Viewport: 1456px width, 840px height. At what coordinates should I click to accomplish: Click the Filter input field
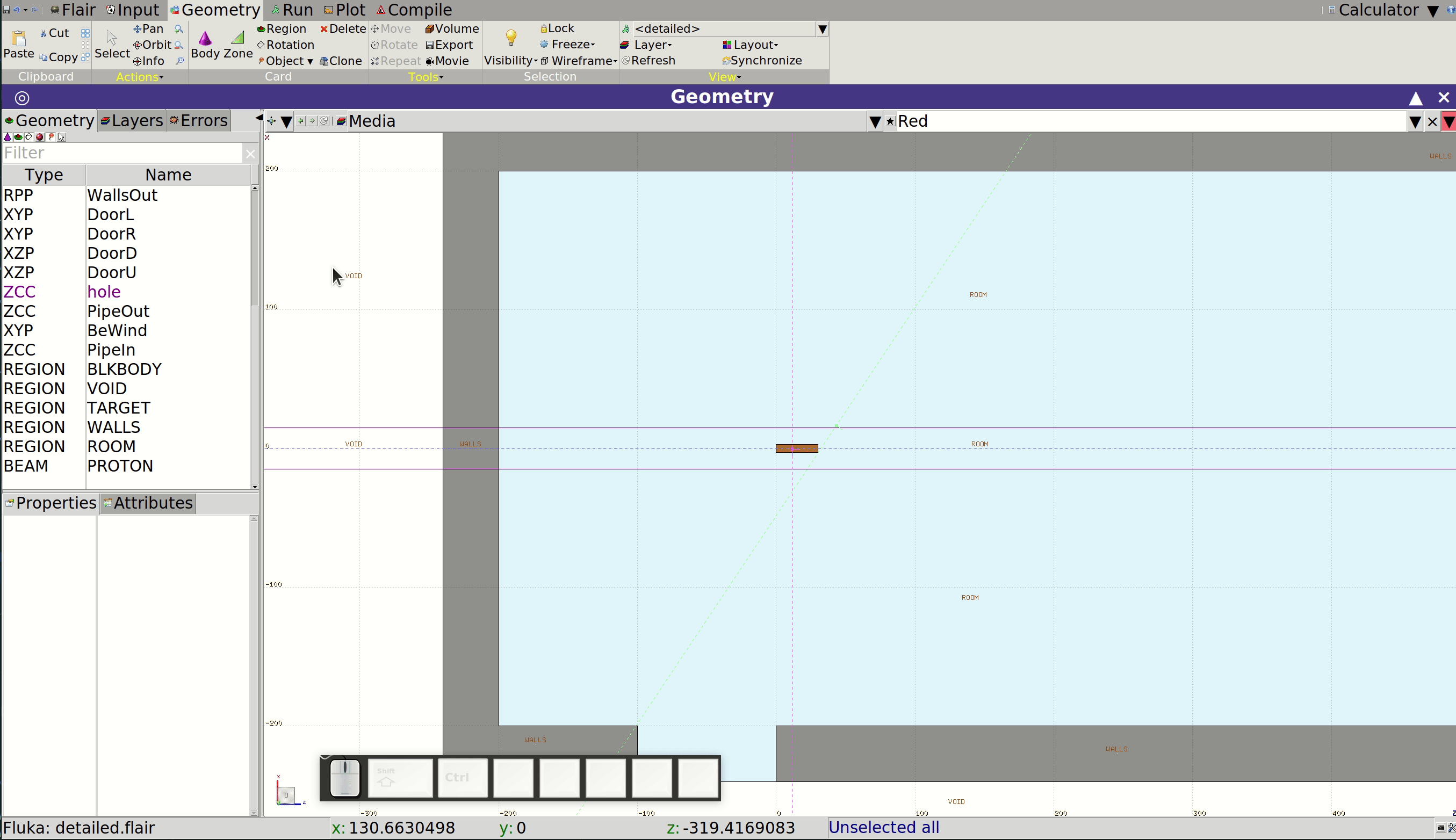point(122,153)
